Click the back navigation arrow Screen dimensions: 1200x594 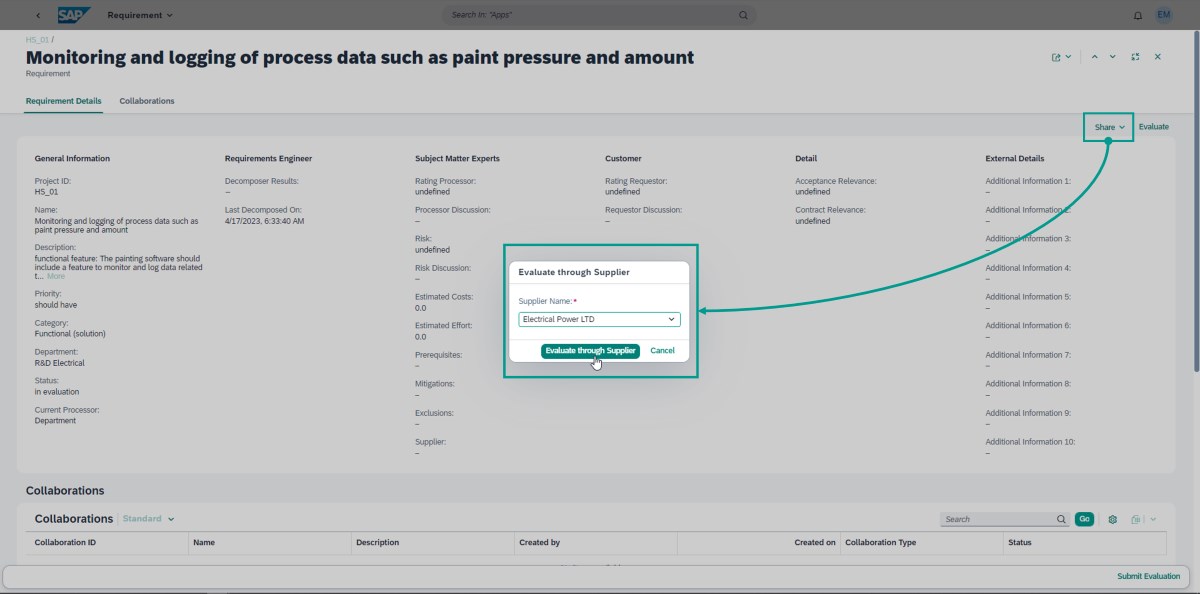pos(38,15)
